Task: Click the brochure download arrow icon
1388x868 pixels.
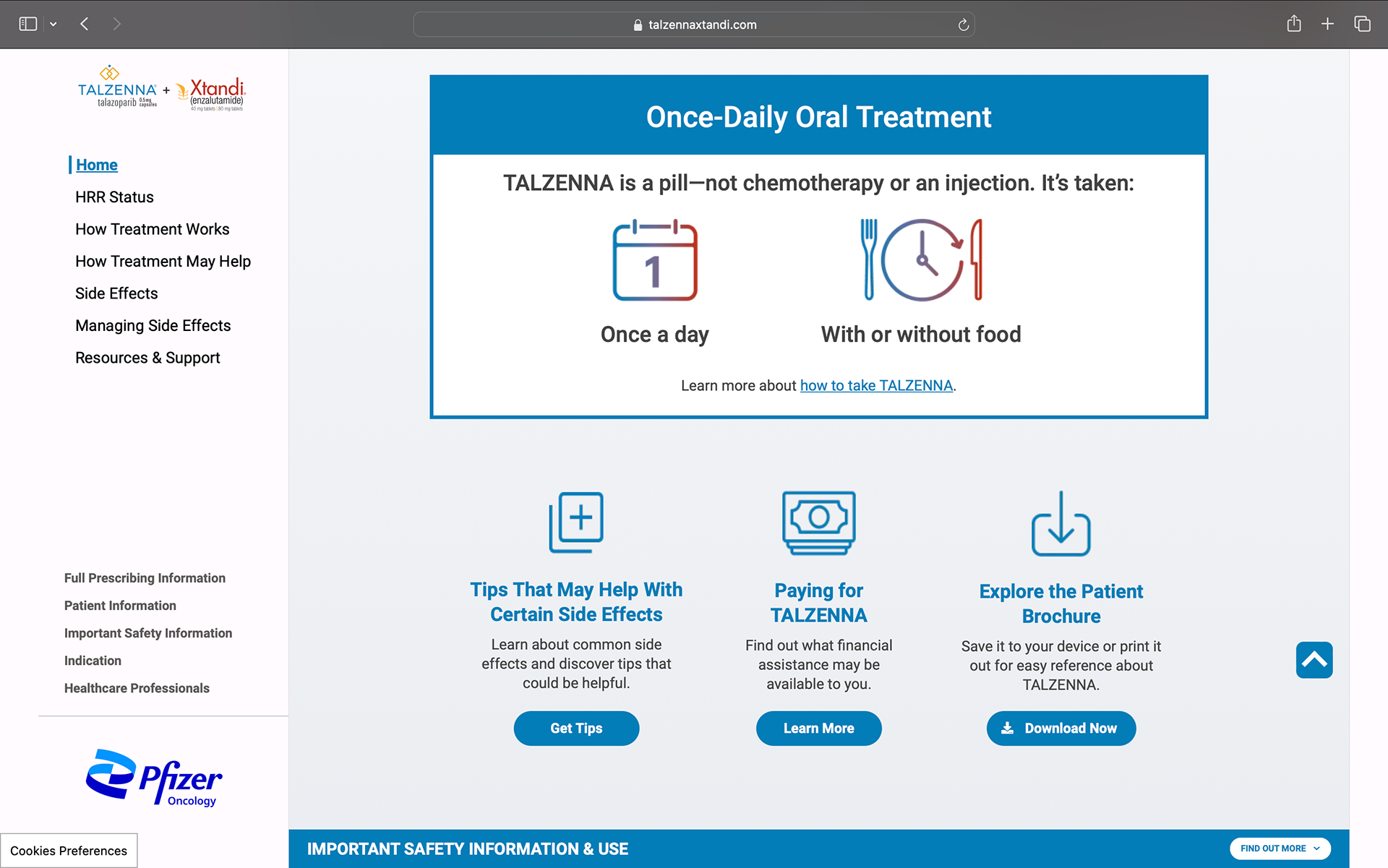Action: (x=1061, y=524)
